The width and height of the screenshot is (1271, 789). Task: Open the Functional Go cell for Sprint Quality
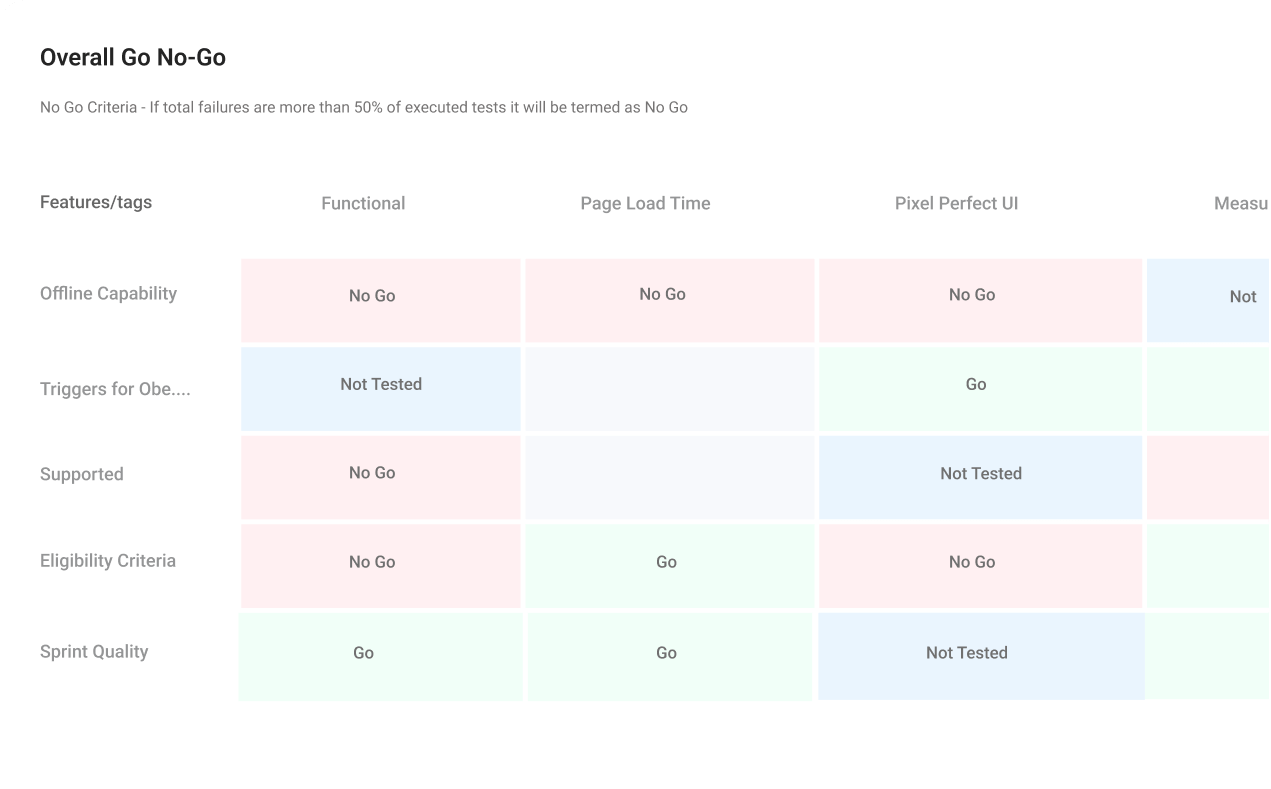pos(380,657)
